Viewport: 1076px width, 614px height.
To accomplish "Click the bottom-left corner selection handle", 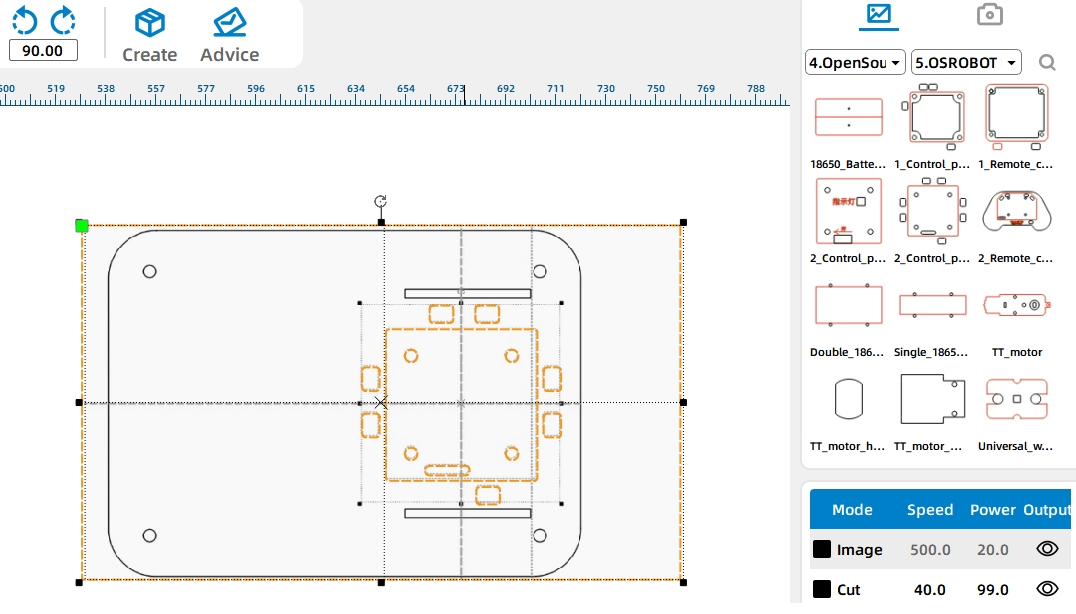I will 79,582.
